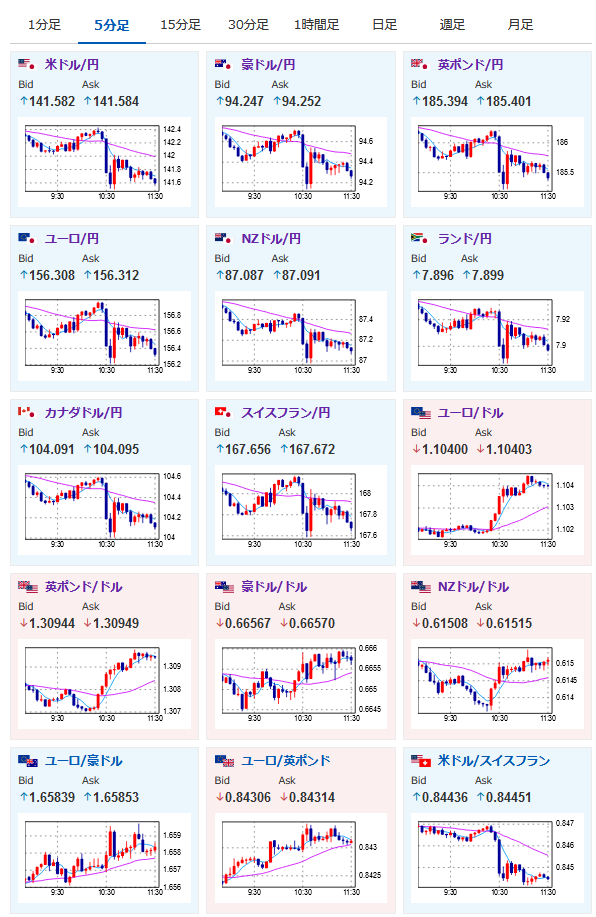Open the ユーロ/豪ドル pair title
This screenshot has width=596, height=917.
coord(83,761)
